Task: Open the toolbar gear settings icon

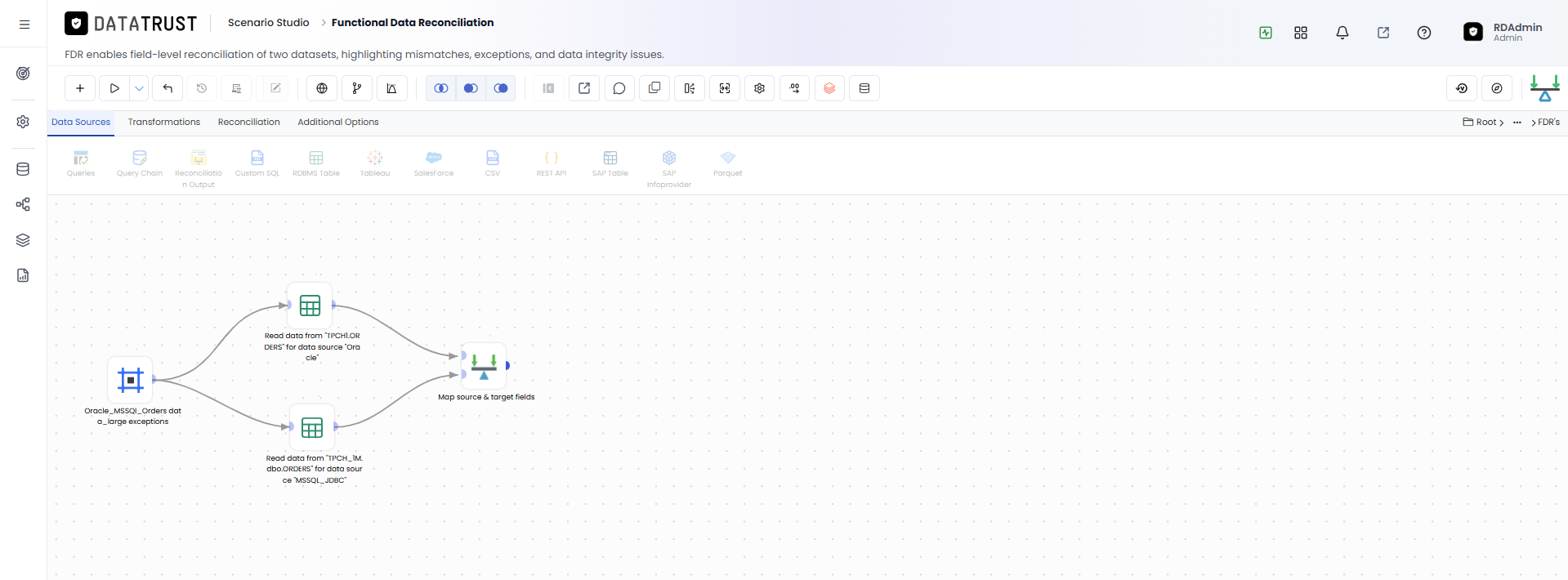Action: point(760,88)
